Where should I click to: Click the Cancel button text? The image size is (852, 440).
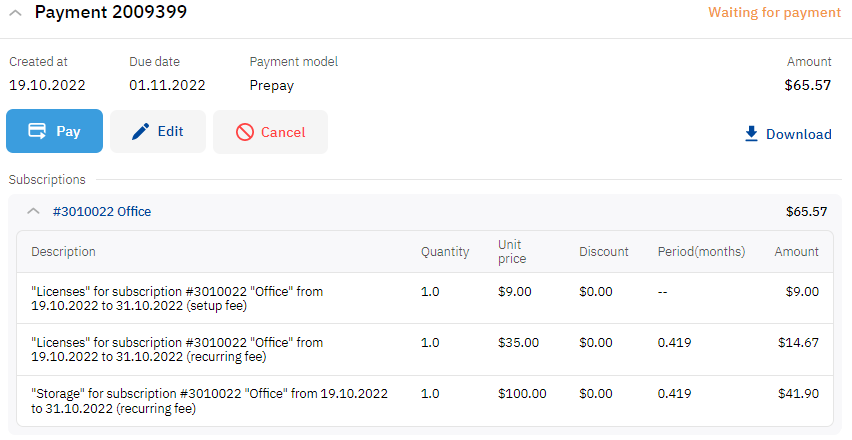(283, 132)
